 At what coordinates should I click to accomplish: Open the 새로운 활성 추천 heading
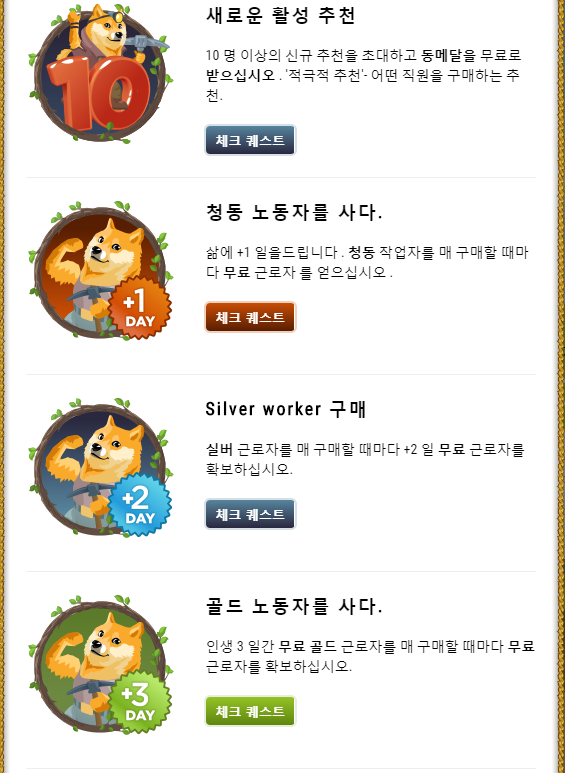[281, 15]
